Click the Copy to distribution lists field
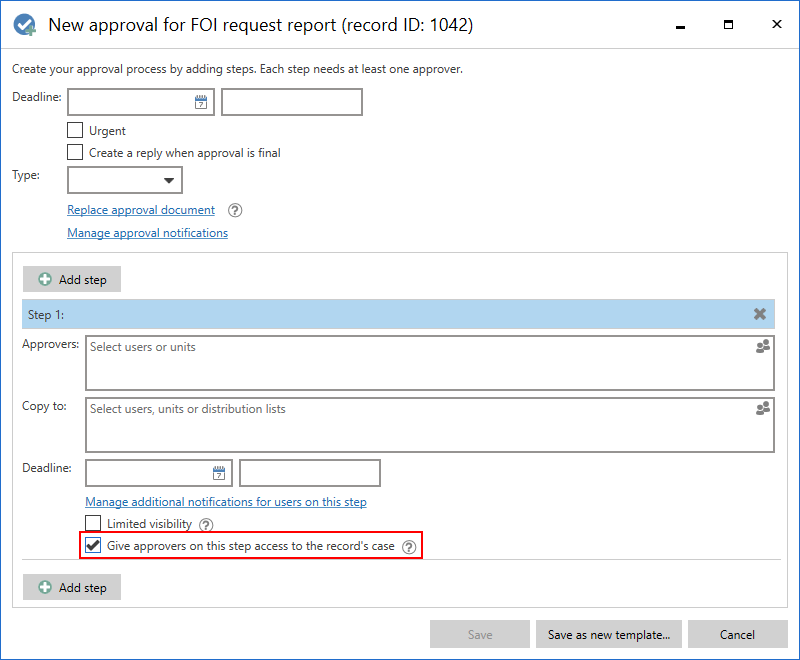 [430, 425]
